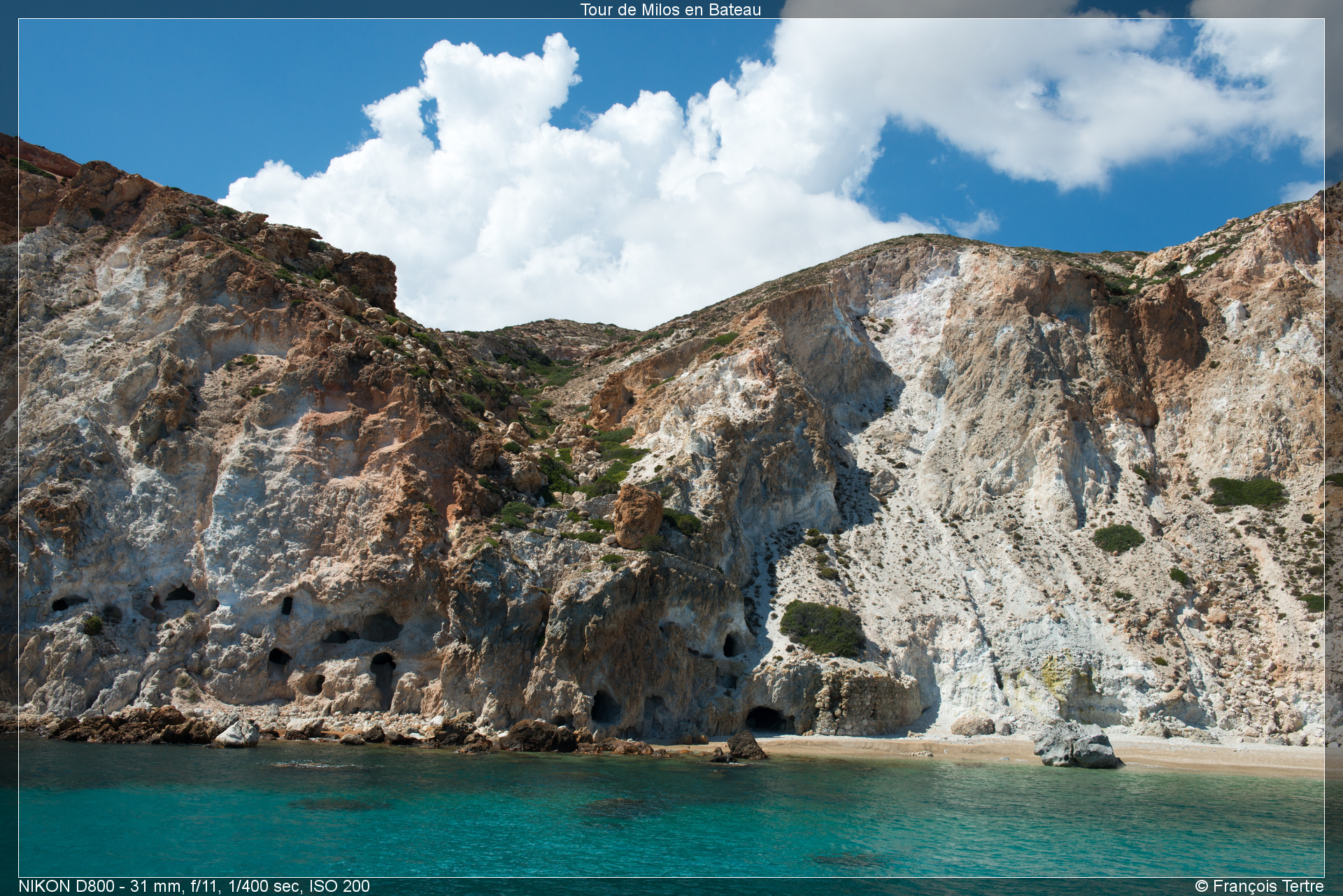Click the Milos cliffs photo
The height and width of the screenshot is (896, 1343).
pos(671,448)
